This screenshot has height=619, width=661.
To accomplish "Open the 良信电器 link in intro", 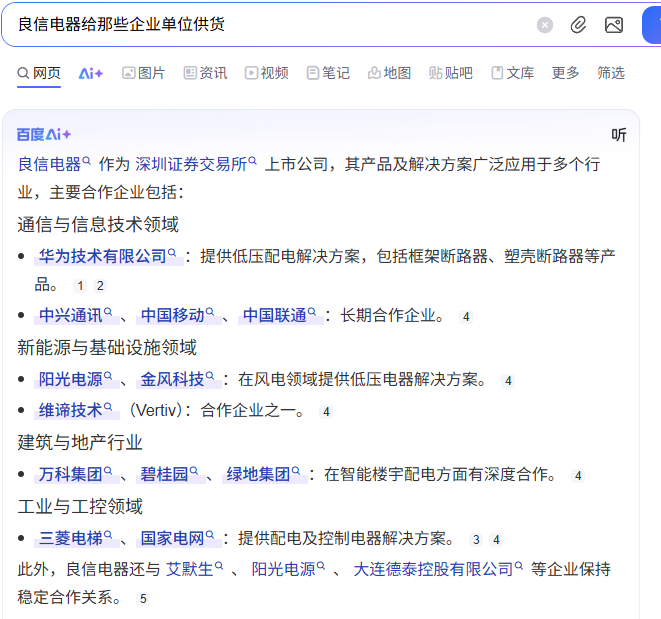I will (x=54, y=164).
